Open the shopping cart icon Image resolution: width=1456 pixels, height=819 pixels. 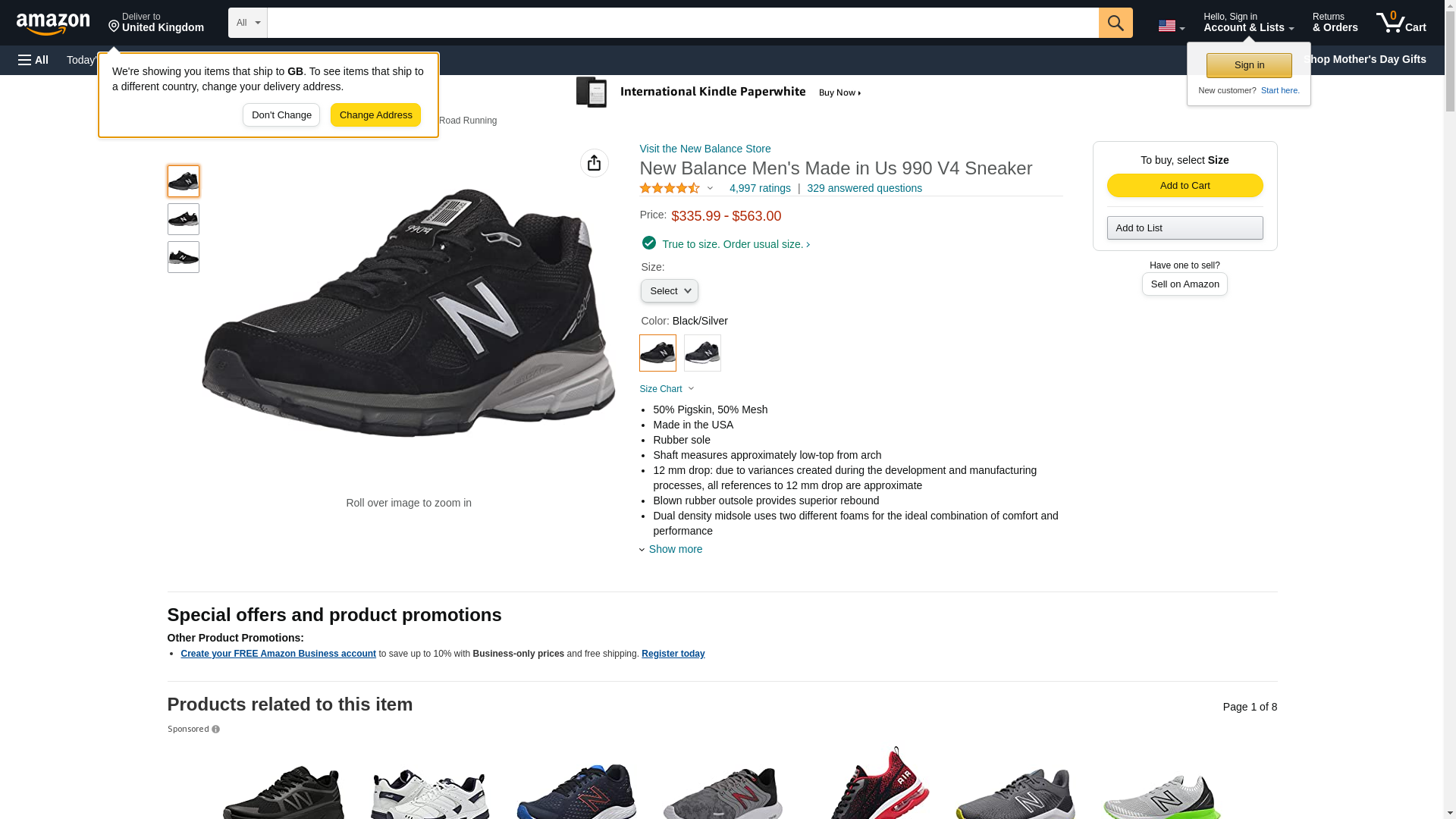tap(1401, 23)
